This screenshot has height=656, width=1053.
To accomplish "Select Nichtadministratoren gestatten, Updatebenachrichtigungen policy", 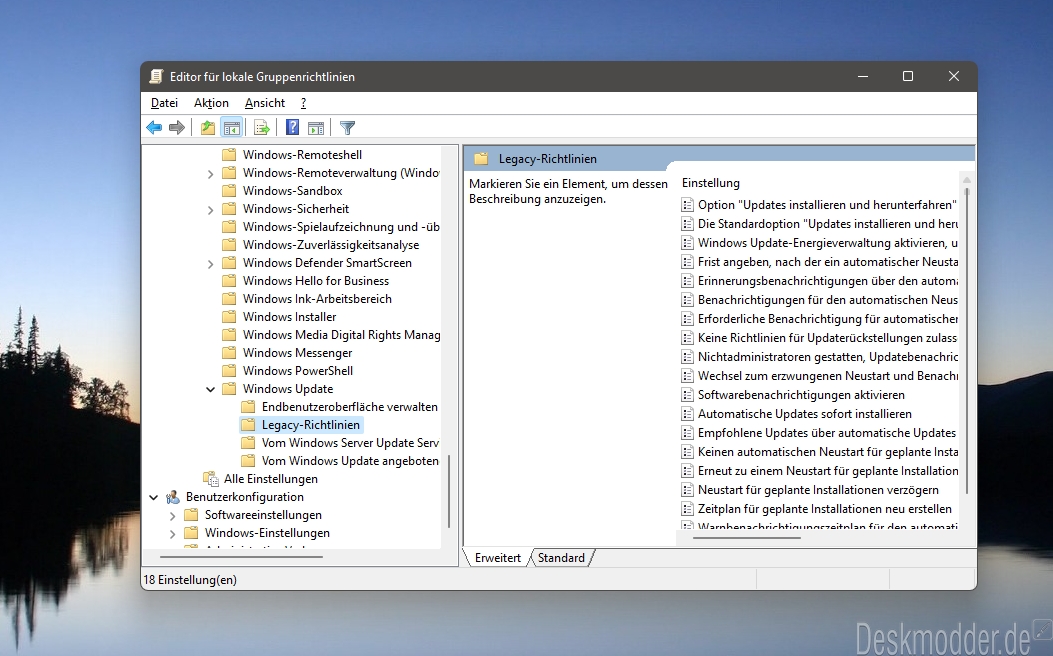I will click(827, 357).
